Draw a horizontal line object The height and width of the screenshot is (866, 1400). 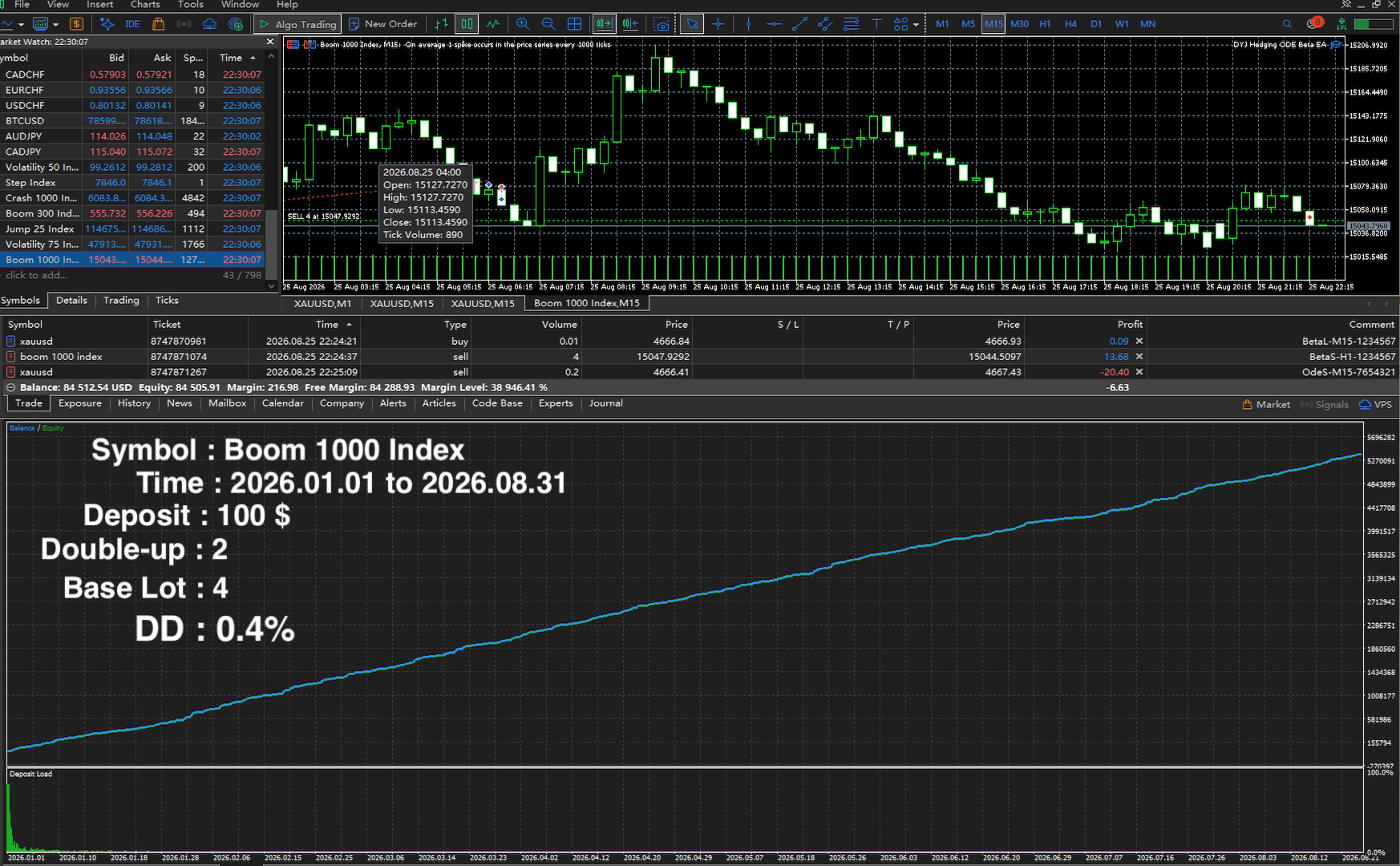point(774,24)
